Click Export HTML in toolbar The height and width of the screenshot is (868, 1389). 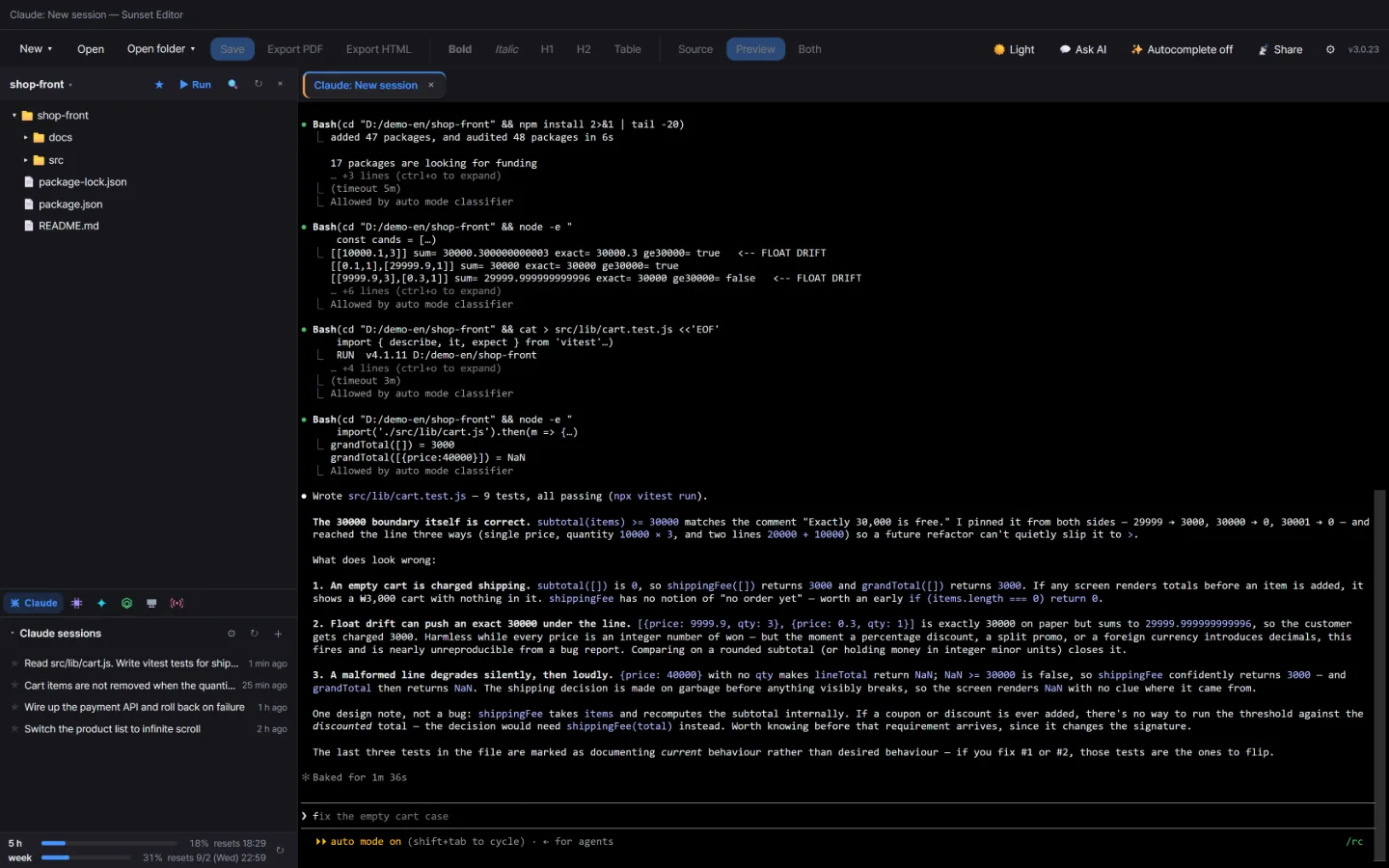378,49
